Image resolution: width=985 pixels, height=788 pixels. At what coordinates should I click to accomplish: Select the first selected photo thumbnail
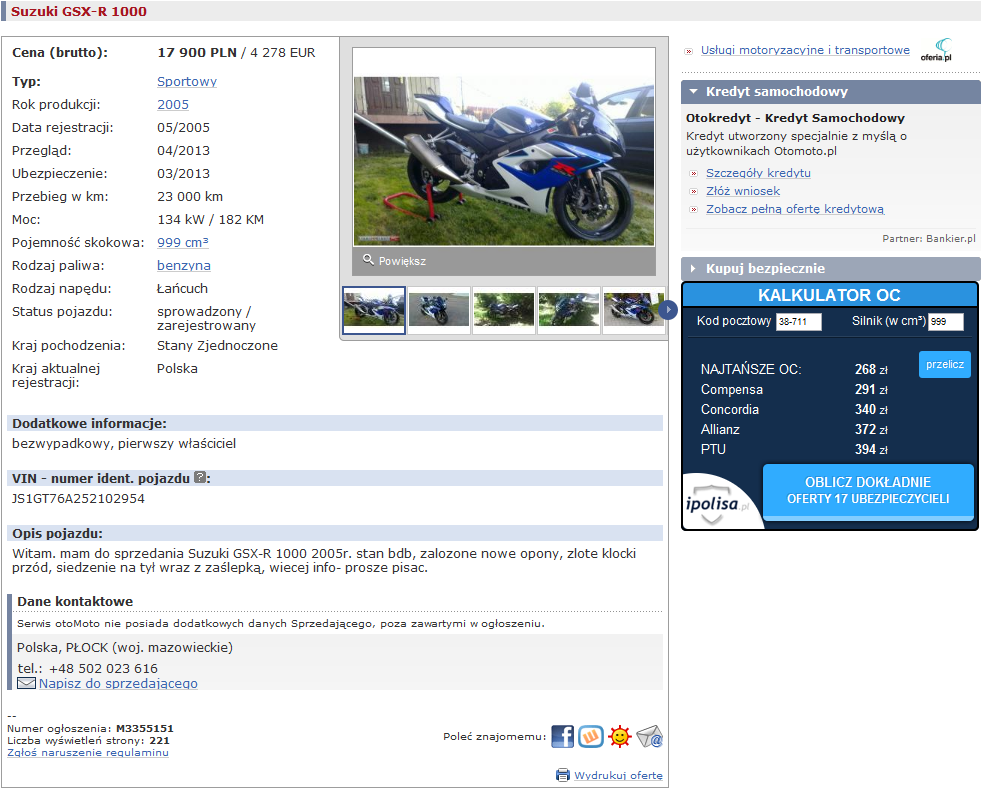click(374, 310)
